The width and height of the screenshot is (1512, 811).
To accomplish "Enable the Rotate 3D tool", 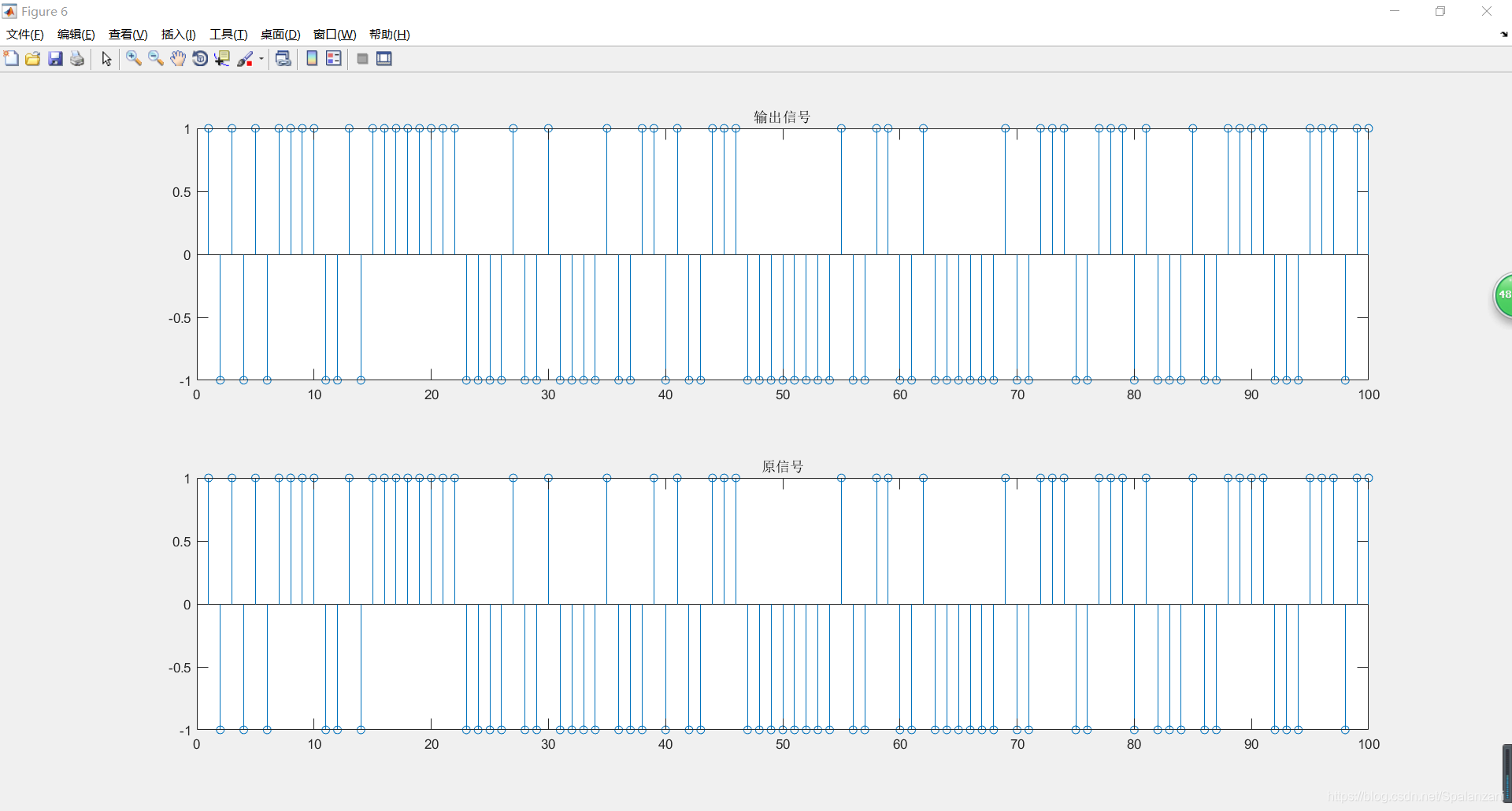I will (x=200, y=59).
